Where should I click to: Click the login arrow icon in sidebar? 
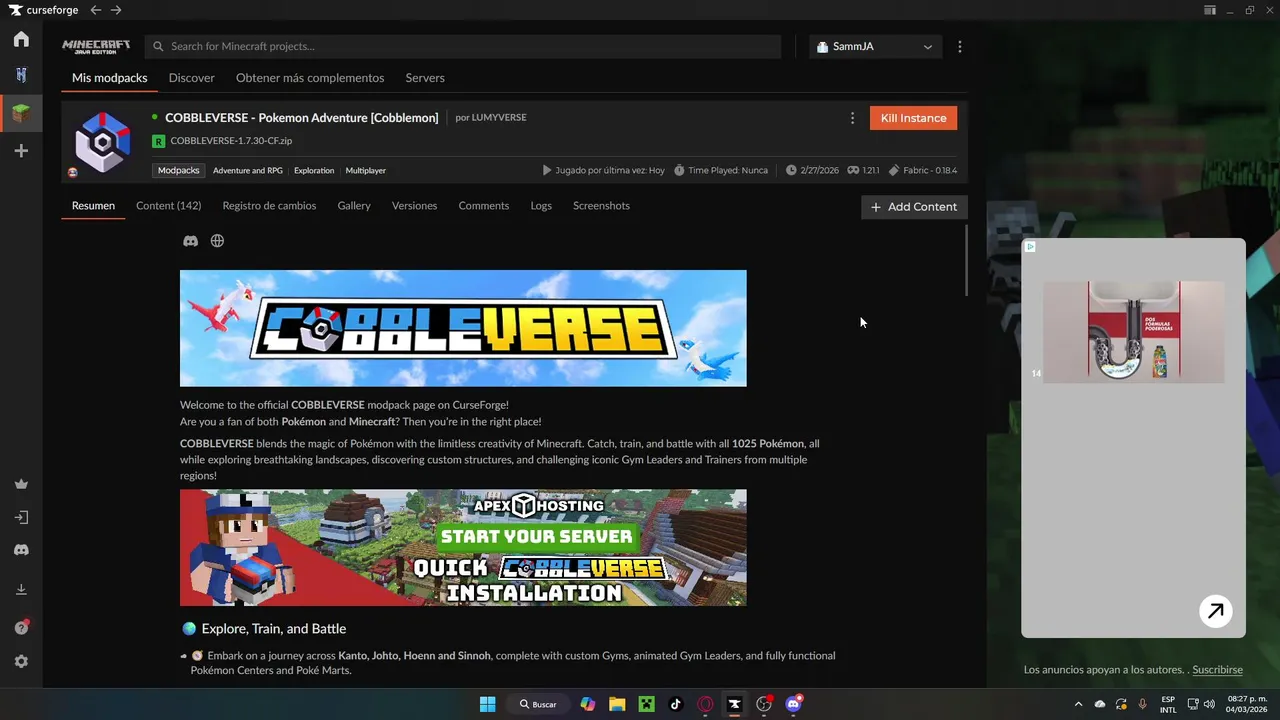click(21, 517)
